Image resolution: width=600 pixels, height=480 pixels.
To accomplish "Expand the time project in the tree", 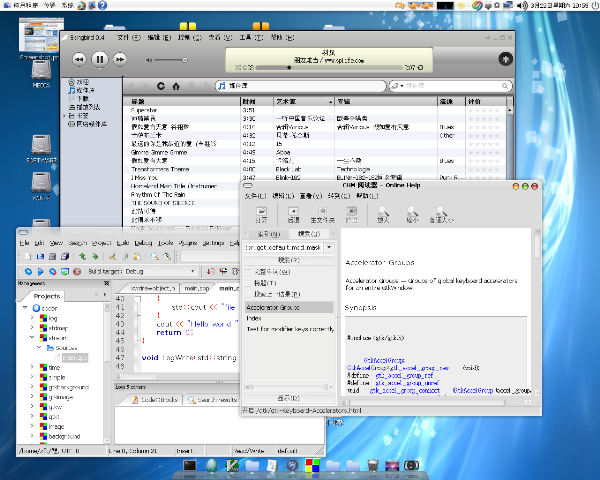I will pyautogui.click(x=32, y=367).
